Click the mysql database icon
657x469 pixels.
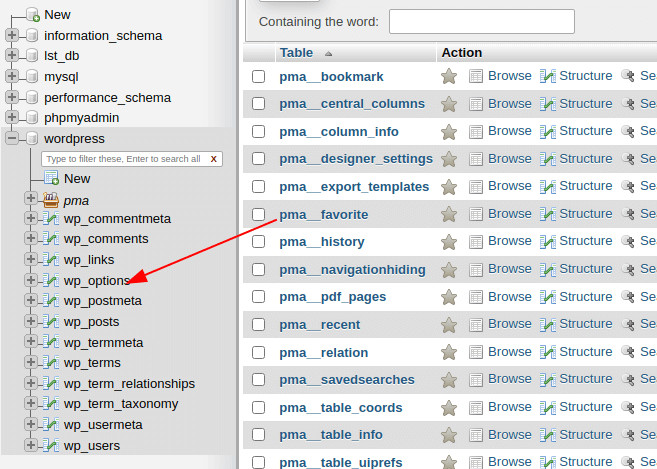coord(32,77)
